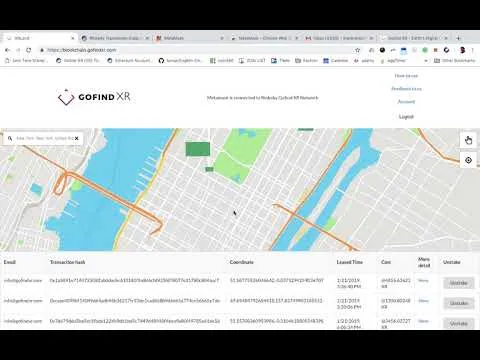Clear the map search box with X
Image resolution: width=480 pixels, height=360 pixels.
pyautogui.click(x=77, y=138)
